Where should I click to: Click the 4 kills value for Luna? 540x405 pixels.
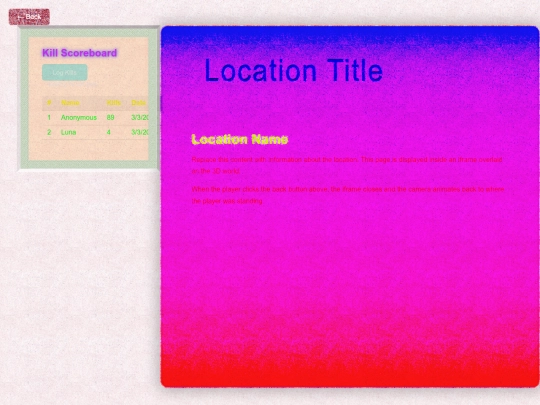tap(108, 132)
